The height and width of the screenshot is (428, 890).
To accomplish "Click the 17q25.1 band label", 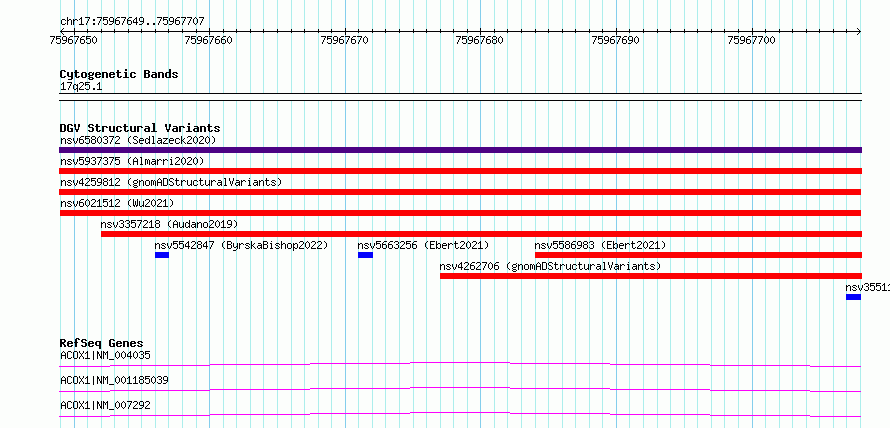I will (x=81, y=87).
